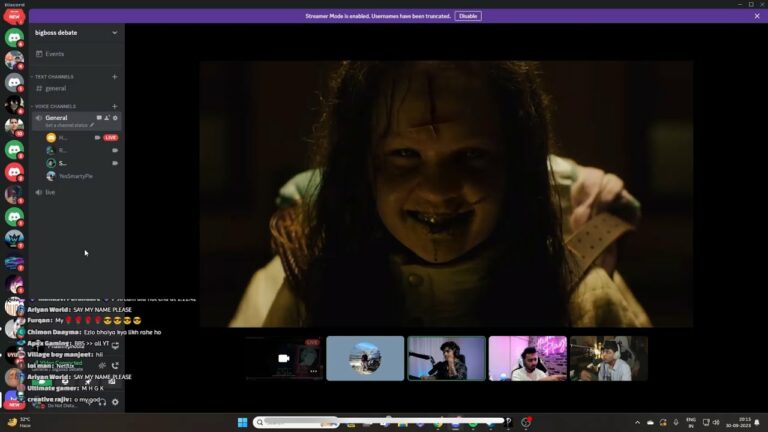Click the red LIVE badge in voice list
Screen dimensions: 768x432
(111, 138)
